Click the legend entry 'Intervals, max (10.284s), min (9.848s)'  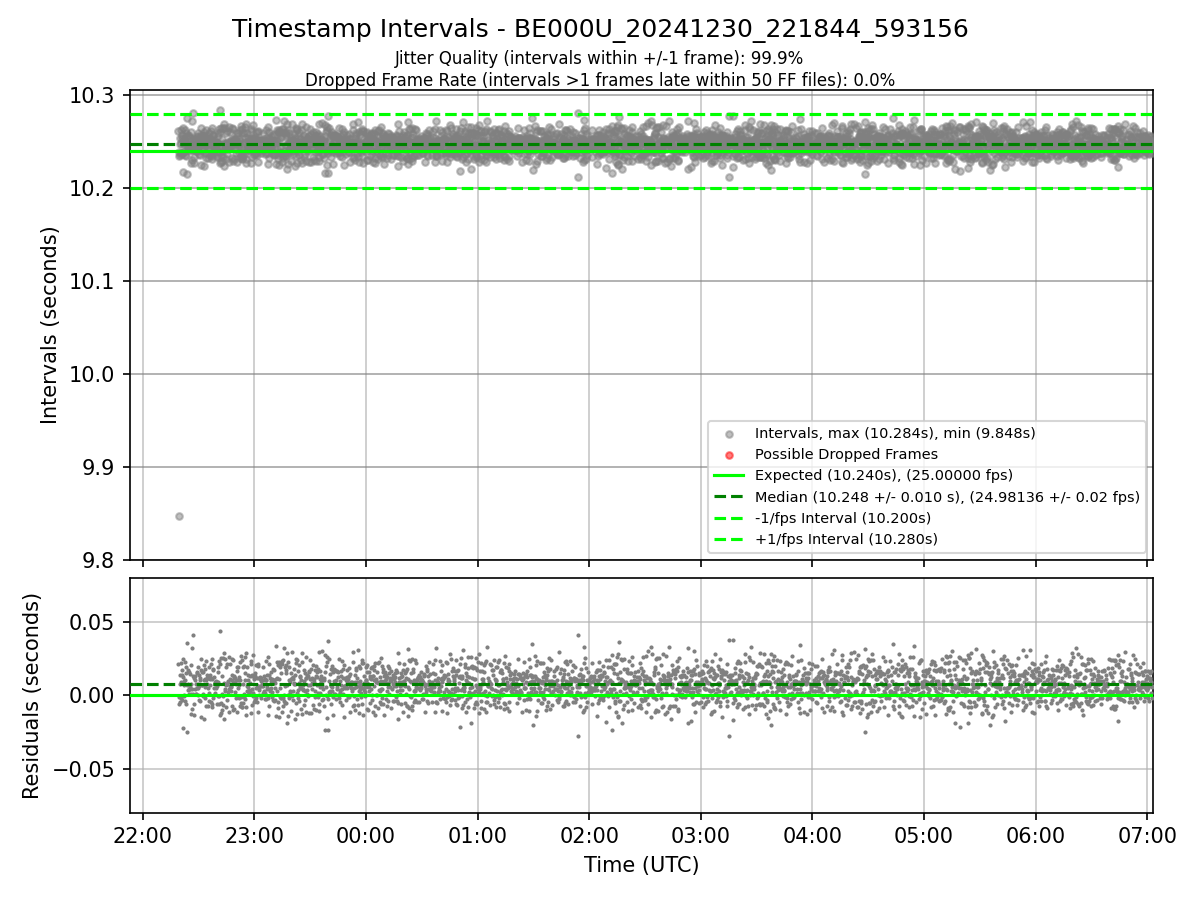pyautogui.click(x=895, y=433)
